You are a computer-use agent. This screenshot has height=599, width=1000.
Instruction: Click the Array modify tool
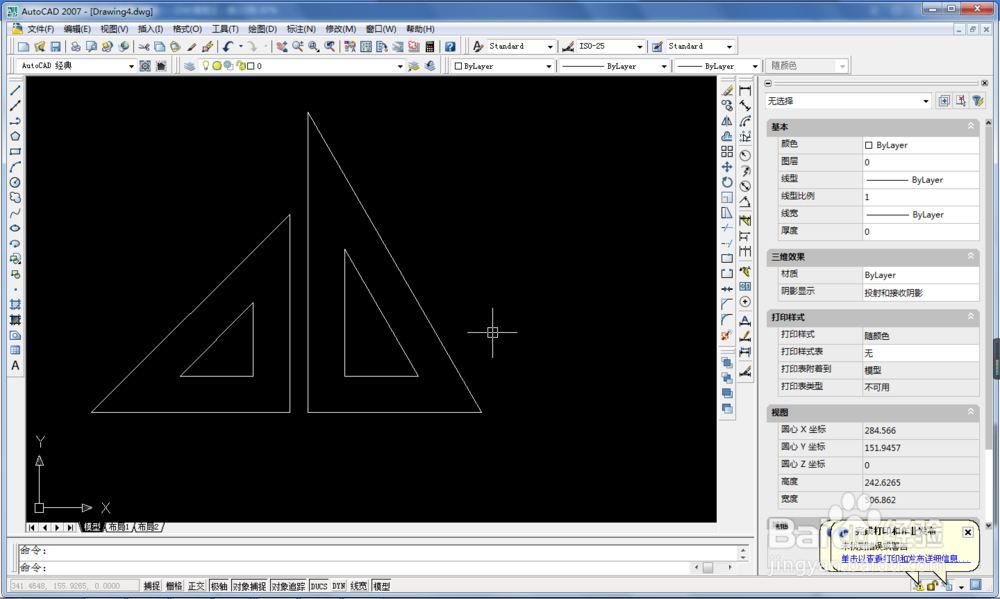[727, 152]
